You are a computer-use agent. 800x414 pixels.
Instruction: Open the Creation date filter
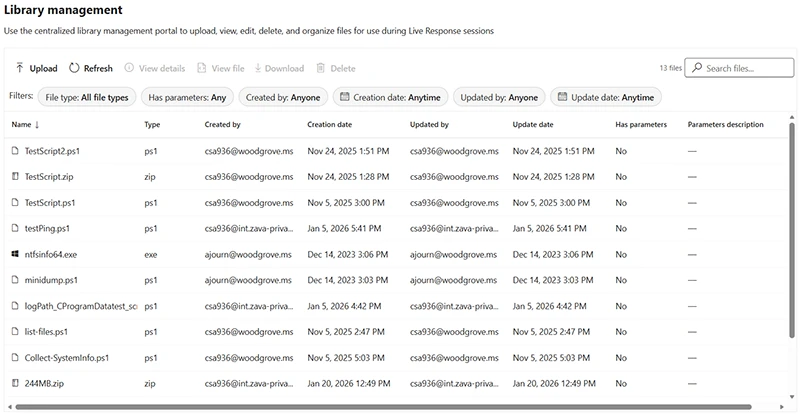pyautogui.click(x=389, y=98)
